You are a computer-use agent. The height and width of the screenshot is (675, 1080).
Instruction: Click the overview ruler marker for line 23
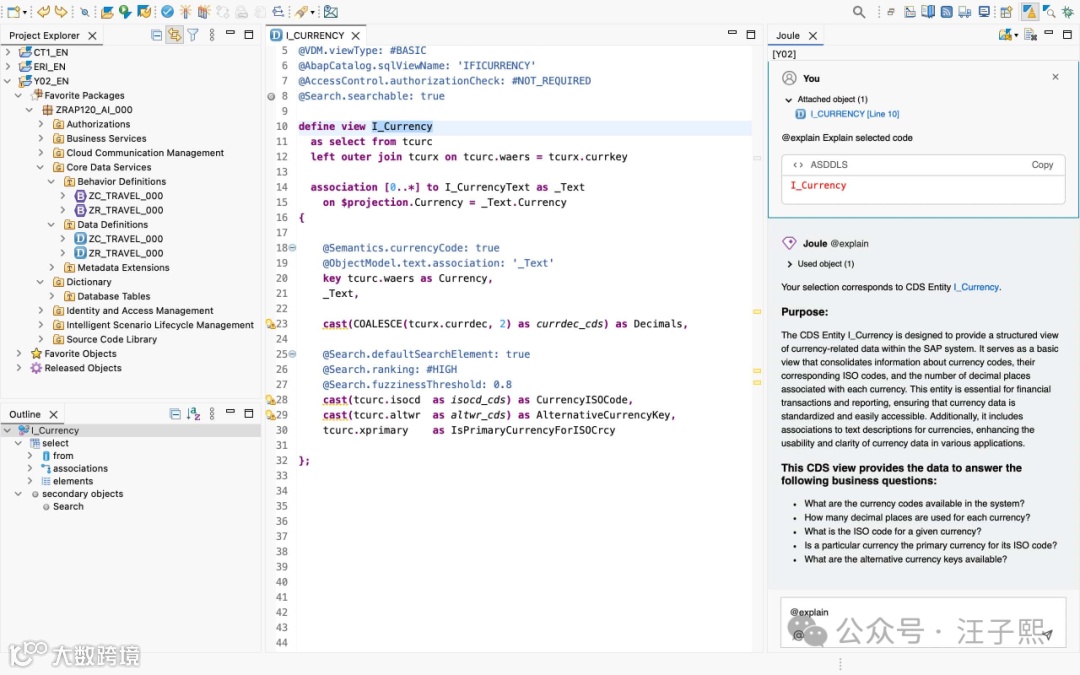(x=757, y=311)
